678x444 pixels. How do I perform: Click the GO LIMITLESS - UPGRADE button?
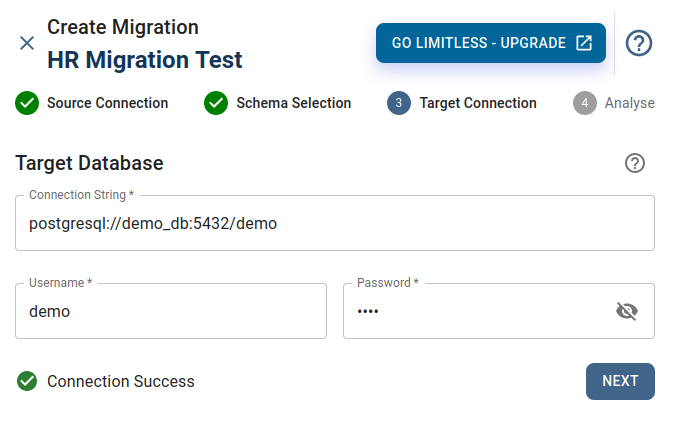tap(491, 43)
